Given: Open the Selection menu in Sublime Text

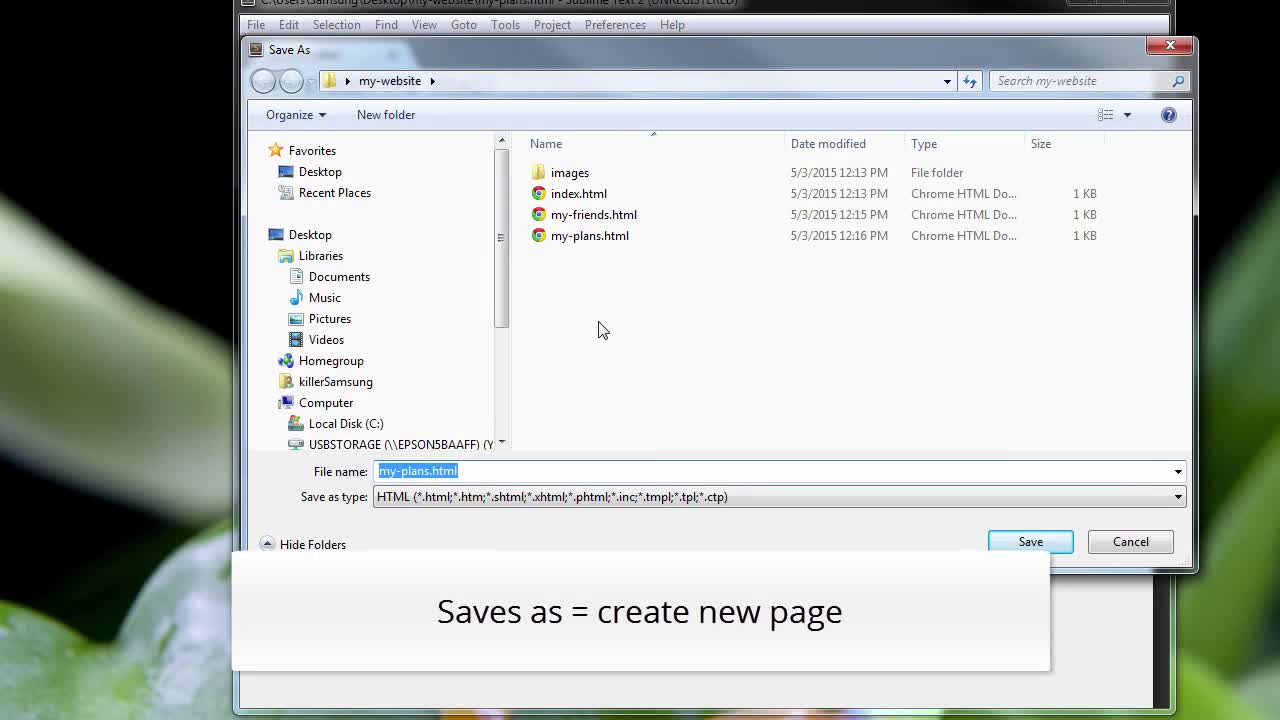Looking at the screenshot, I should point(337,25).
